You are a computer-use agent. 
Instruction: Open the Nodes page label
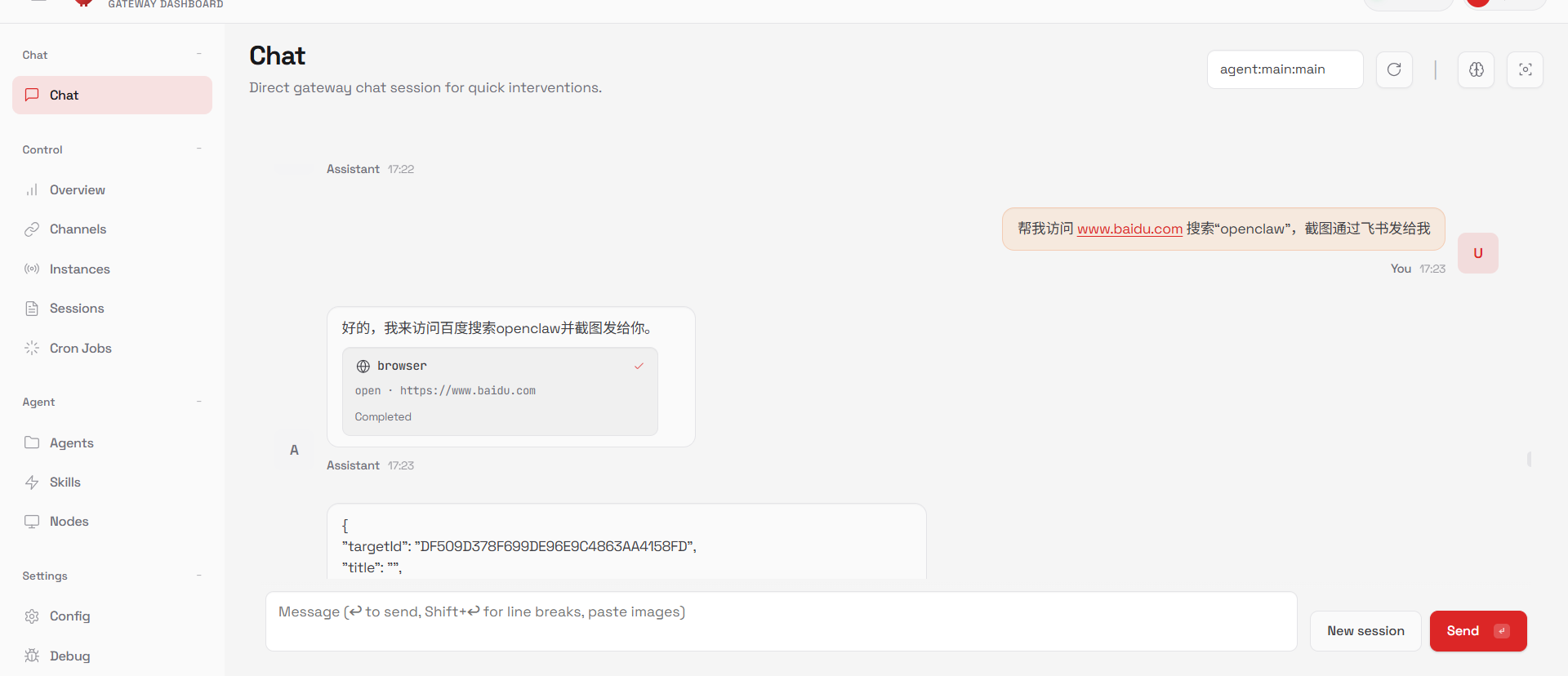69,522
